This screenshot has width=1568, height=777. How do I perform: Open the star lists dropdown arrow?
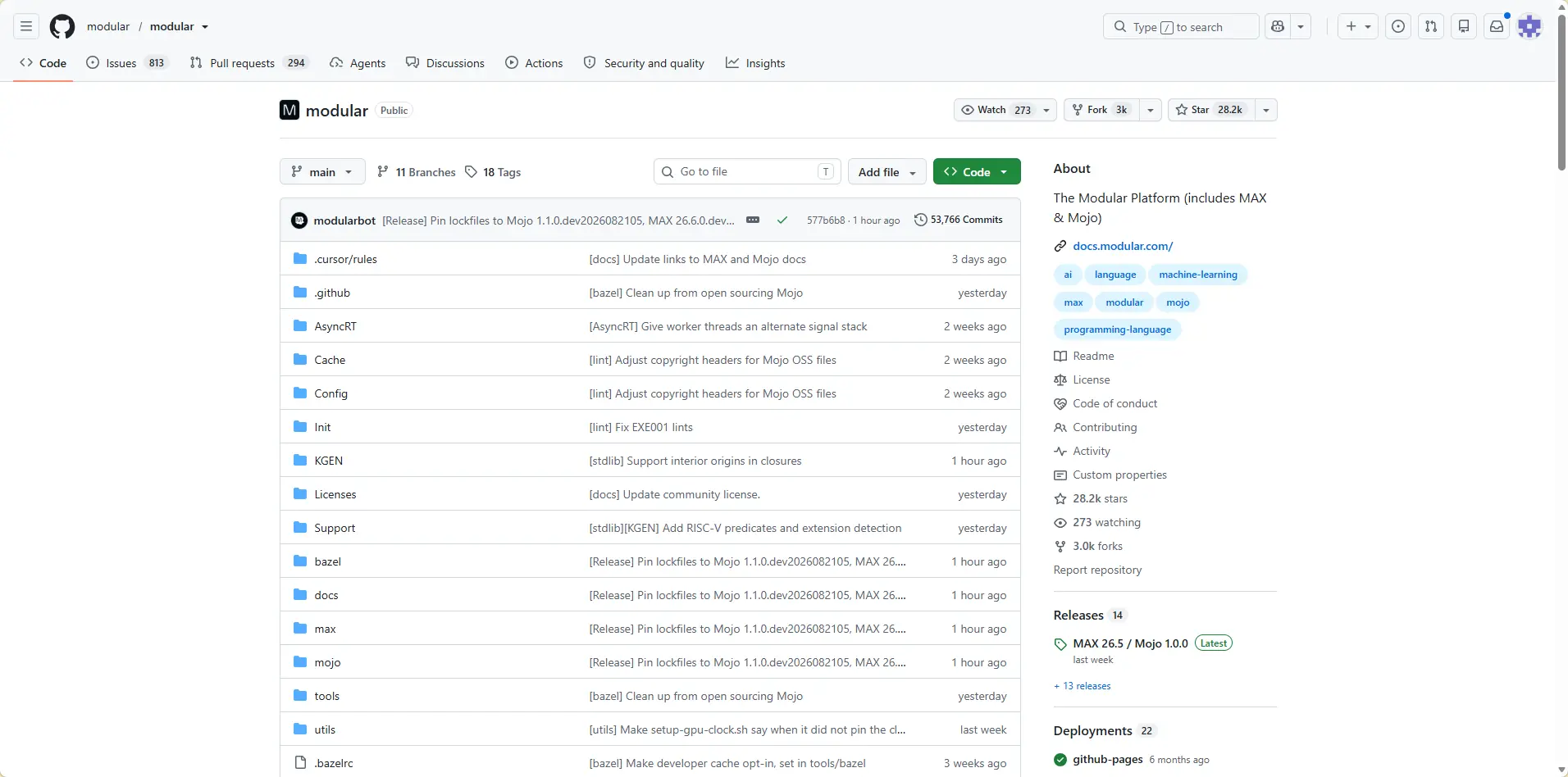[1266, 110]
